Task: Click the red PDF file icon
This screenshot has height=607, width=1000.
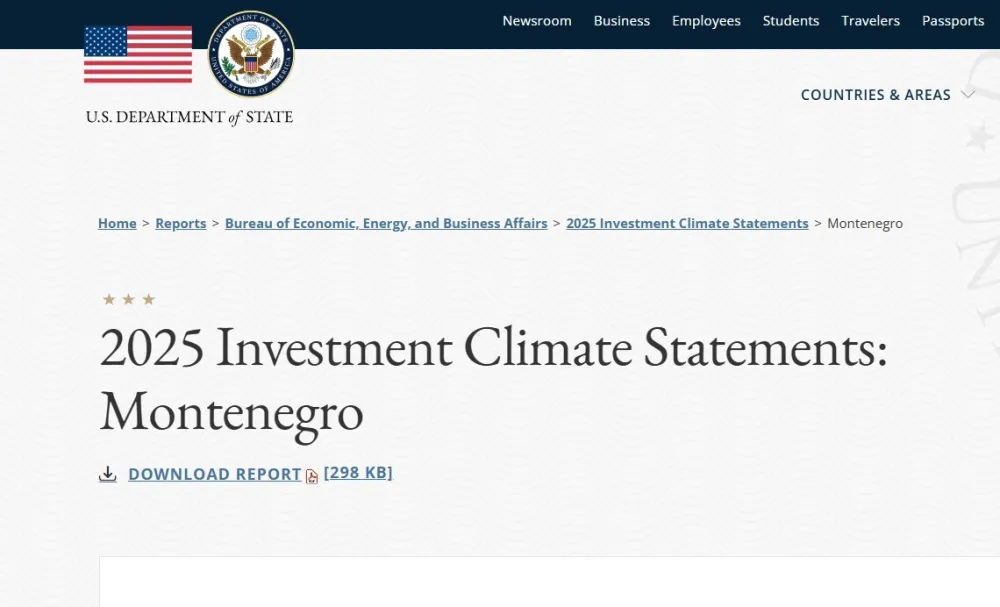Action: pyautogui.click(x=312, y=476)
